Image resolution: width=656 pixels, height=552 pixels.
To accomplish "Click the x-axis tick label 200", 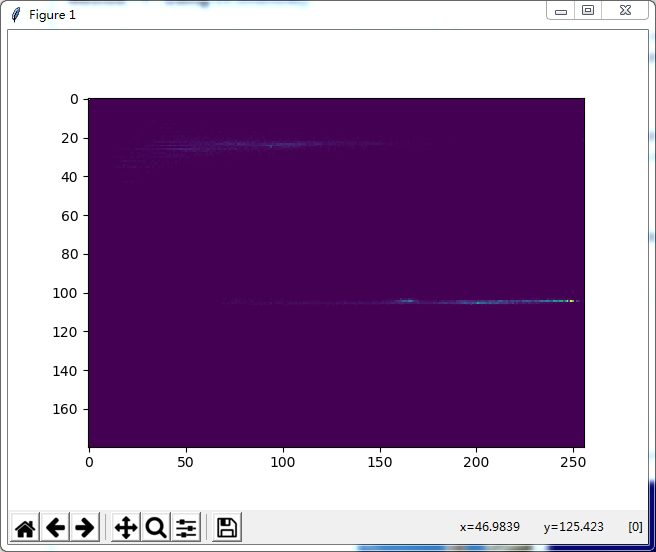I will tap(476, 462).
